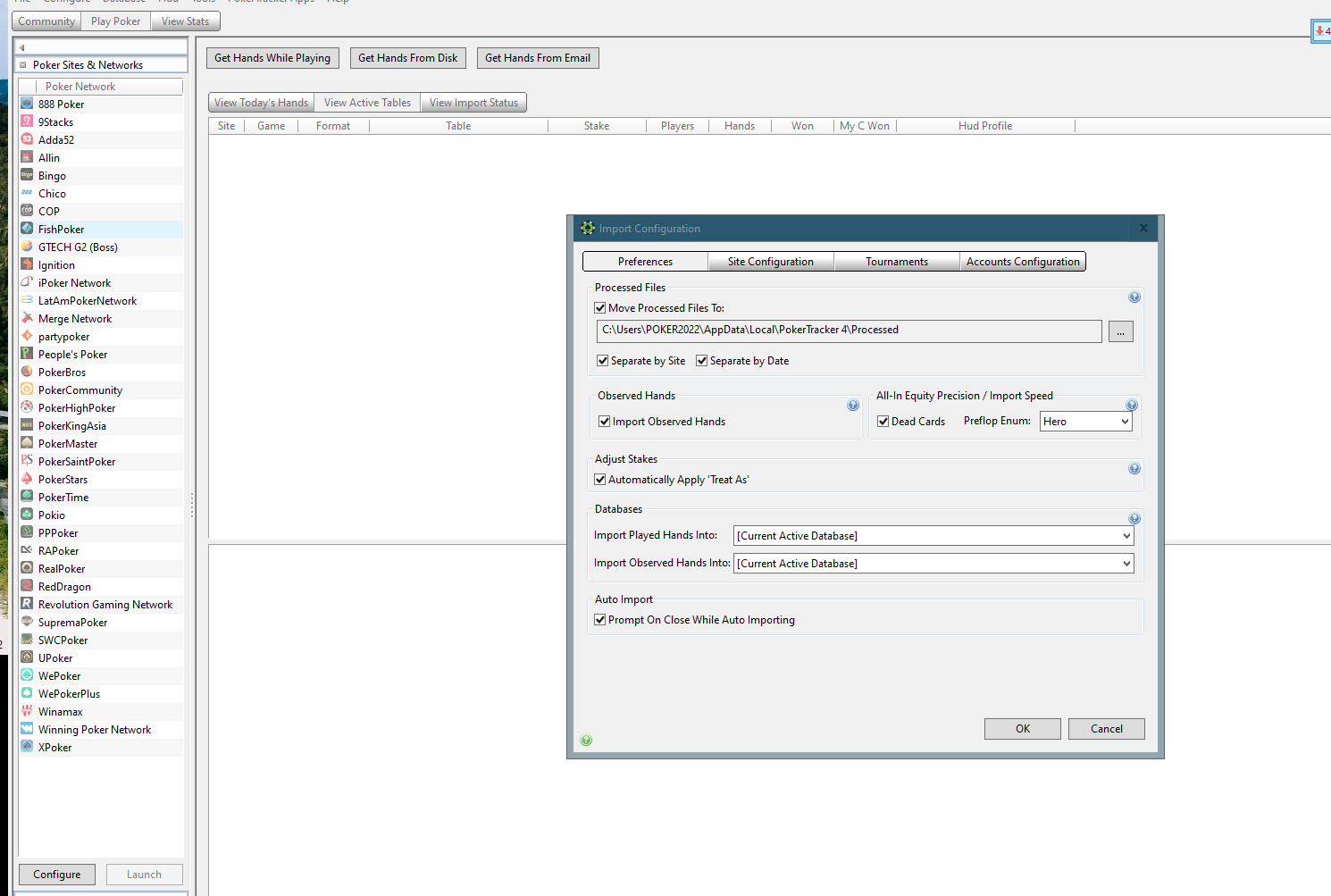
Task: Click the iPoker Network icon
Action: [x=27, y=282]
